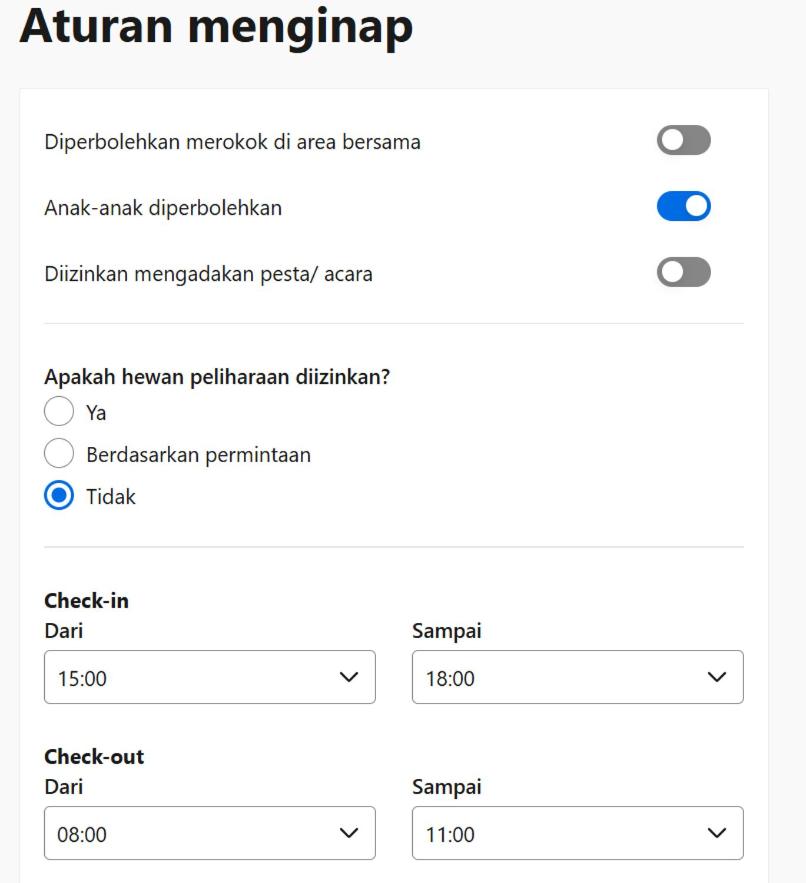The width and height of the screenshot is (806, 883).
Task: Click the Tidak option label text
Action: pyautogui.click(x=111, y=497)
